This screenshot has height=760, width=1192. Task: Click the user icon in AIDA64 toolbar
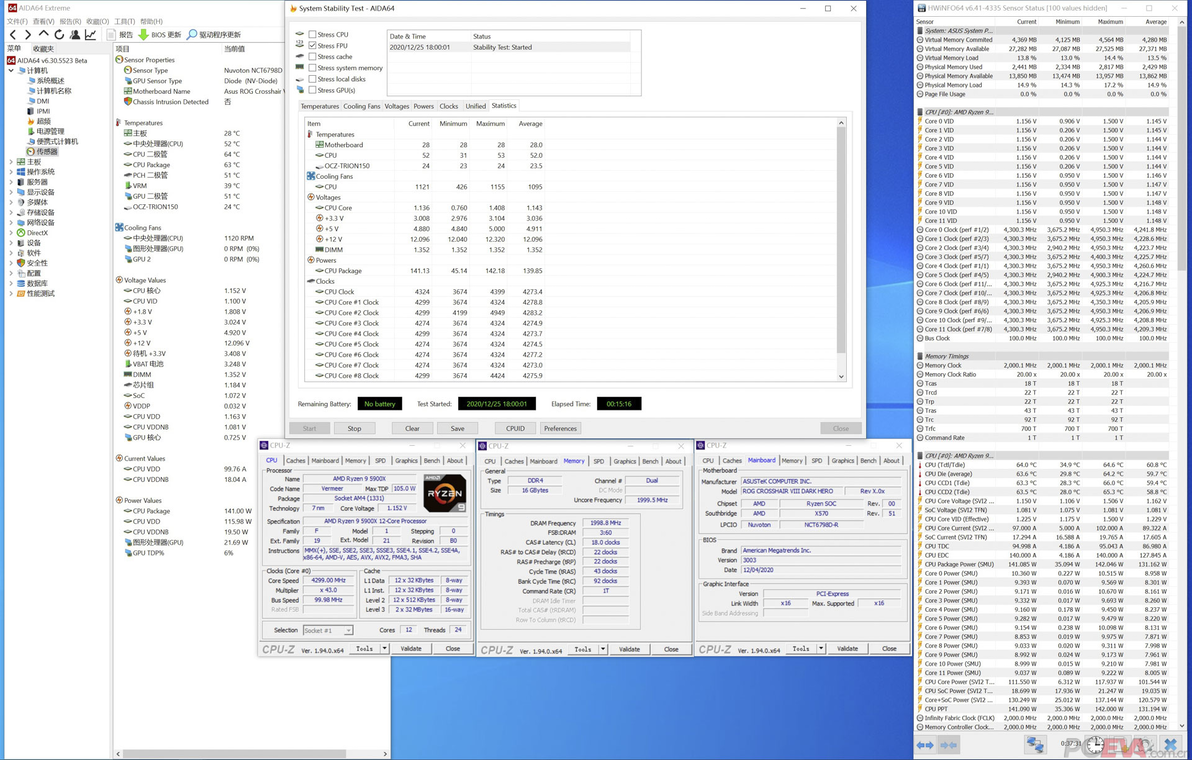[75, 35]
